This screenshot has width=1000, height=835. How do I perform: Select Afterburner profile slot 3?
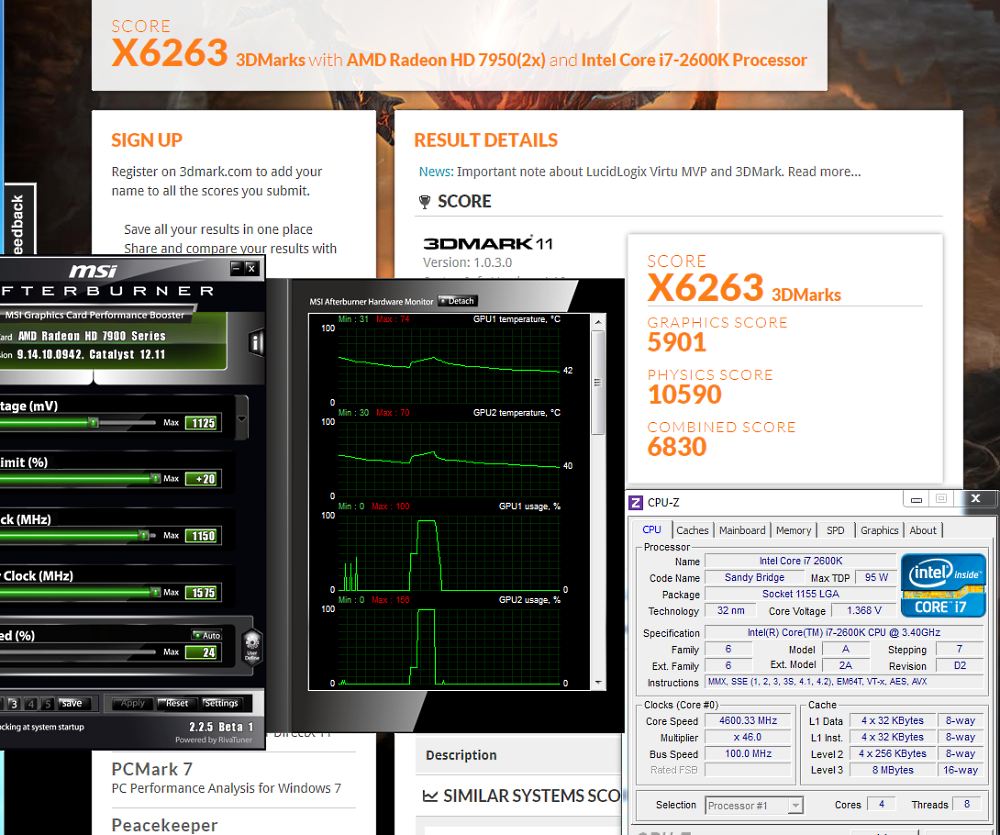(13, 704)
